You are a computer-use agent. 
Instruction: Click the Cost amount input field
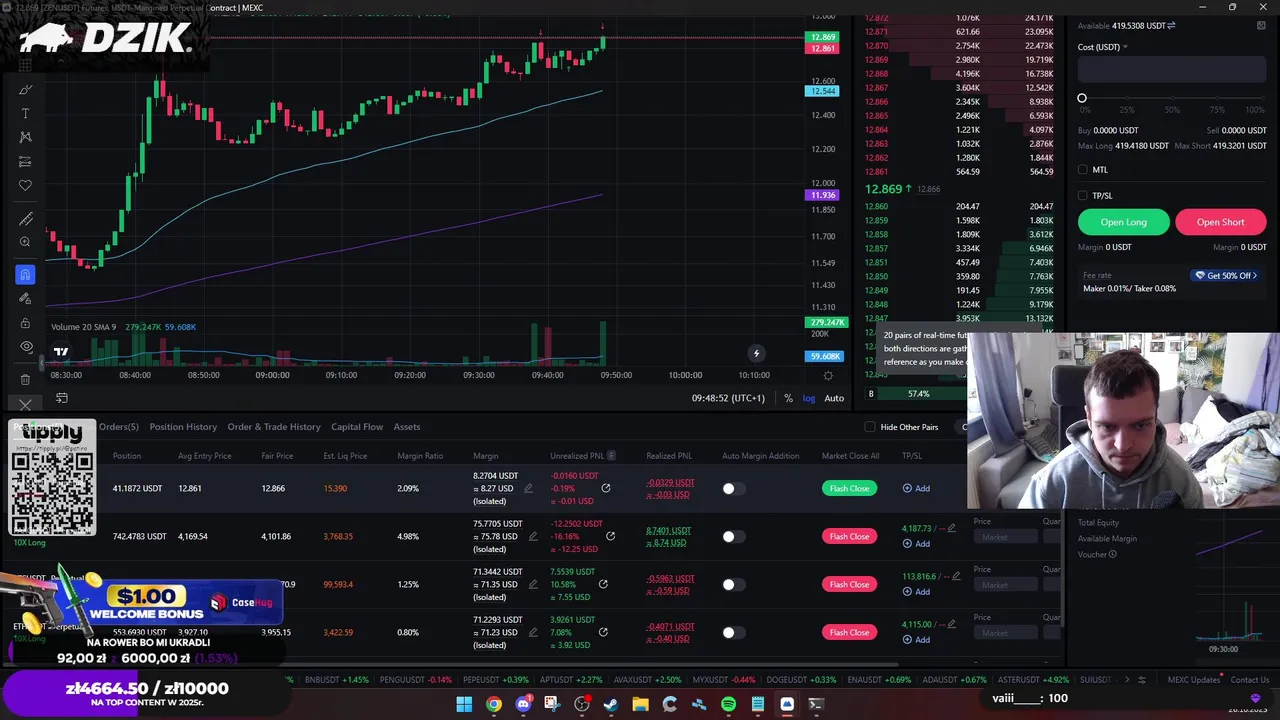[1171, 70]
